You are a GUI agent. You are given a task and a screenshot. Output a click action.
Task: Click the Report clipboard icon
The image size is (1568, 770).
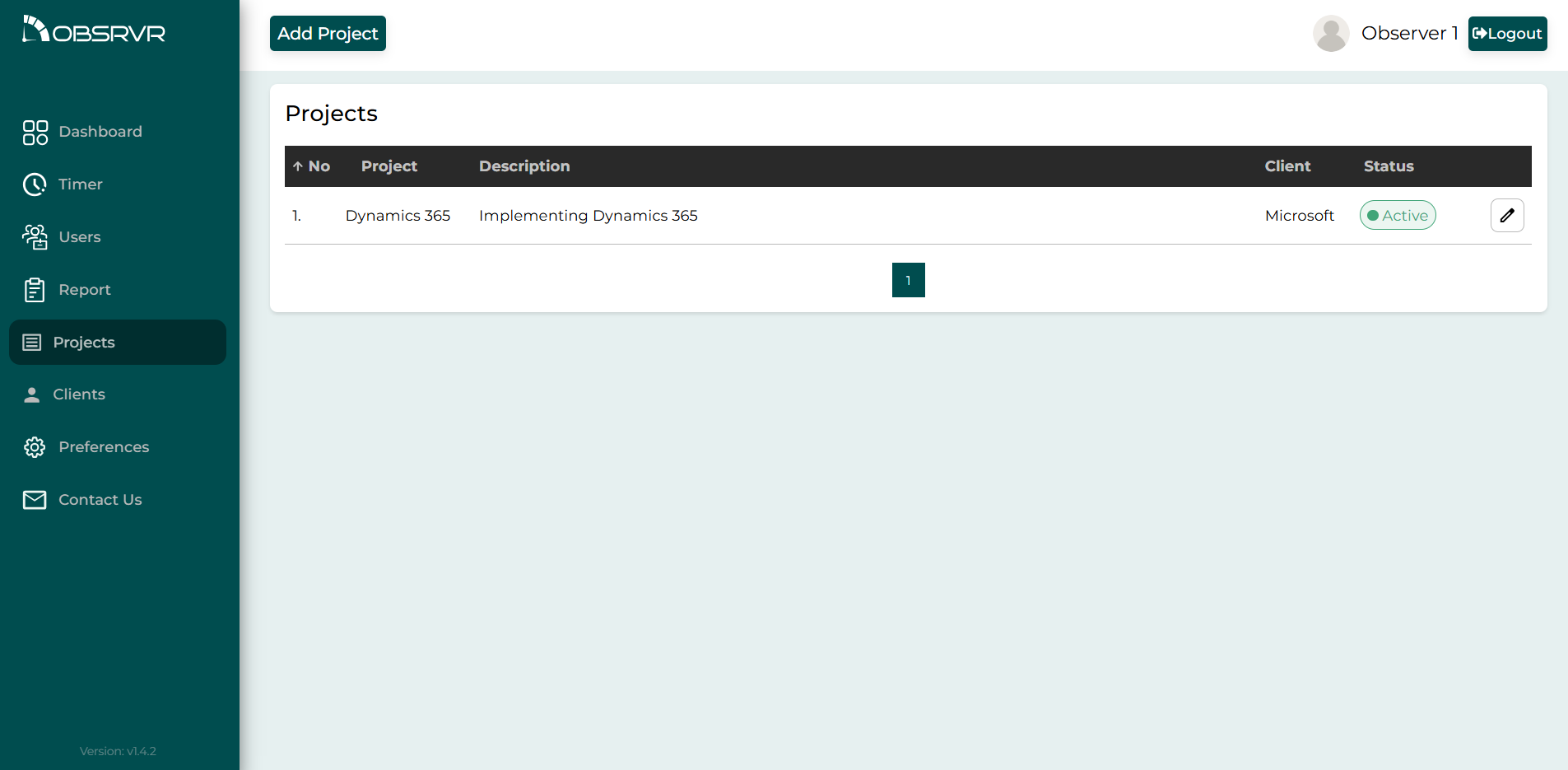[35, 290]
